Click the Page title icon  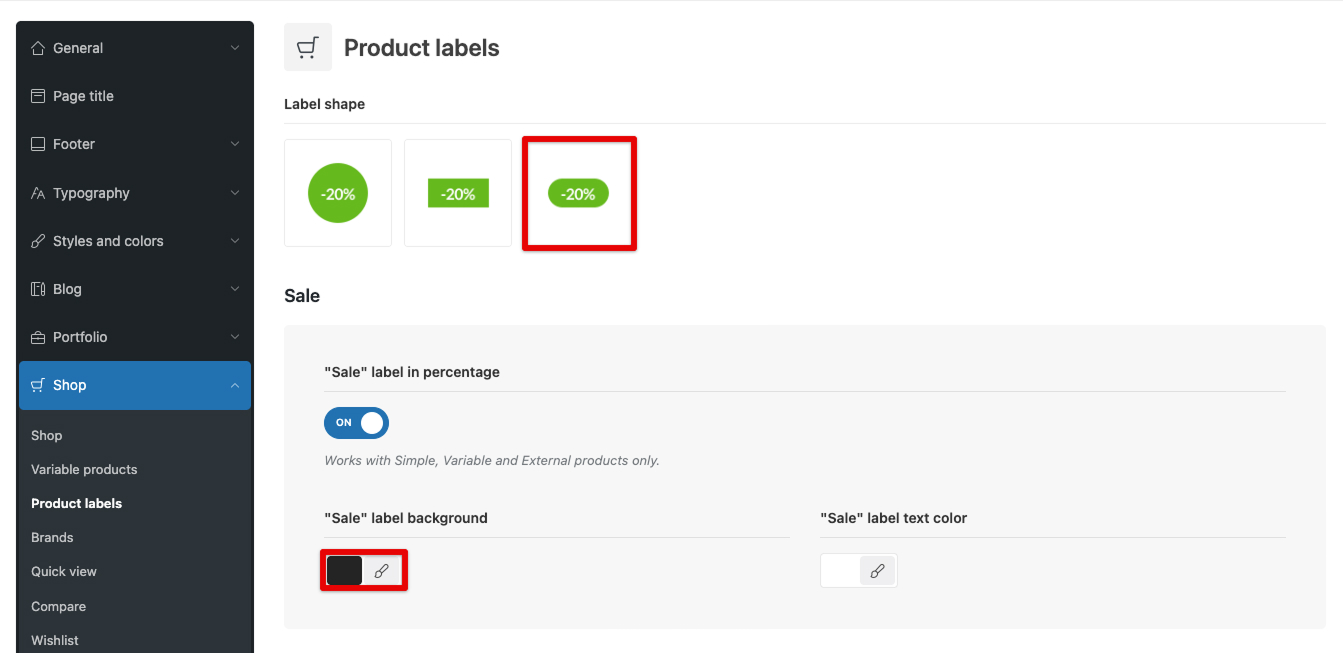pos(38,96)
